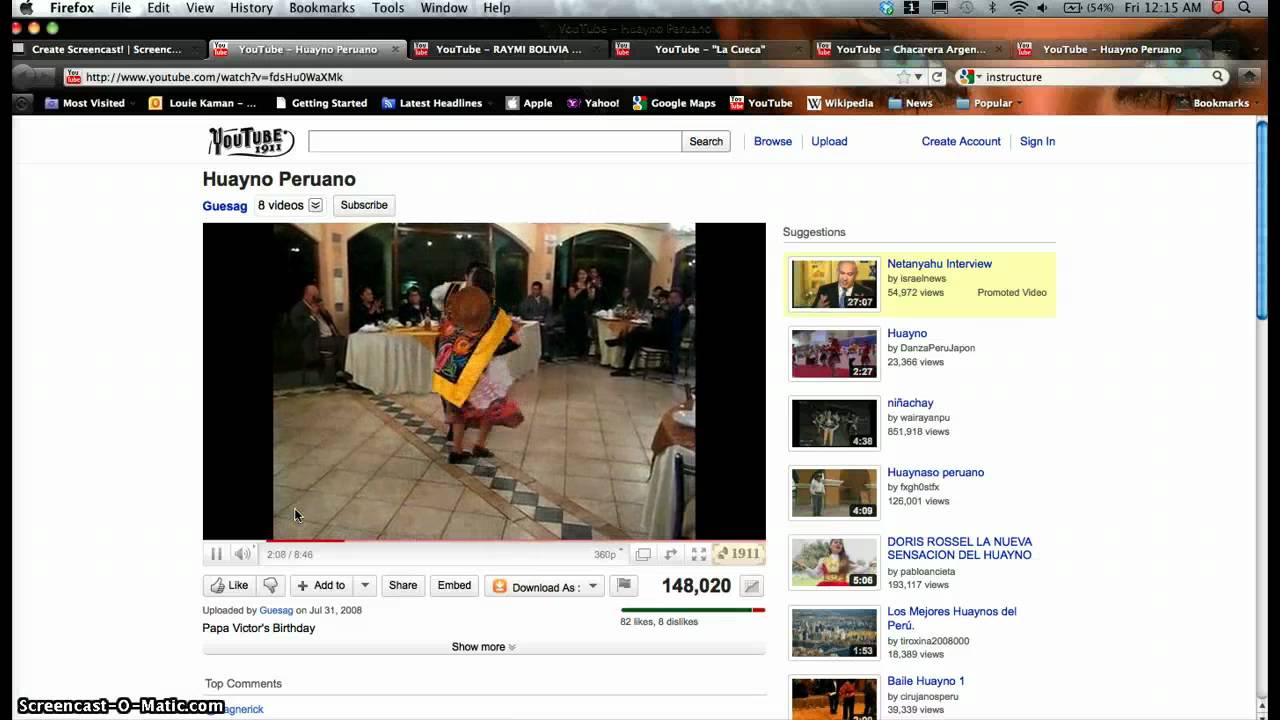Click the search magnifier icon

click(x=1218, y=77)
